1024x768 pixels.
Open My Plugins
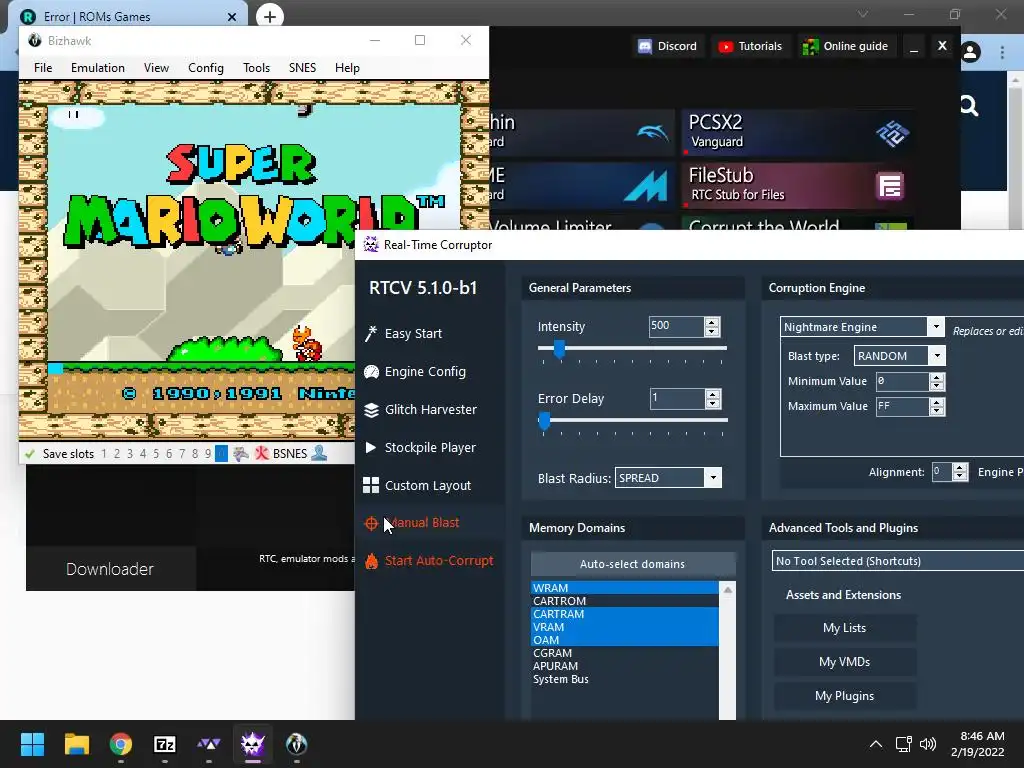pos(844,696)
